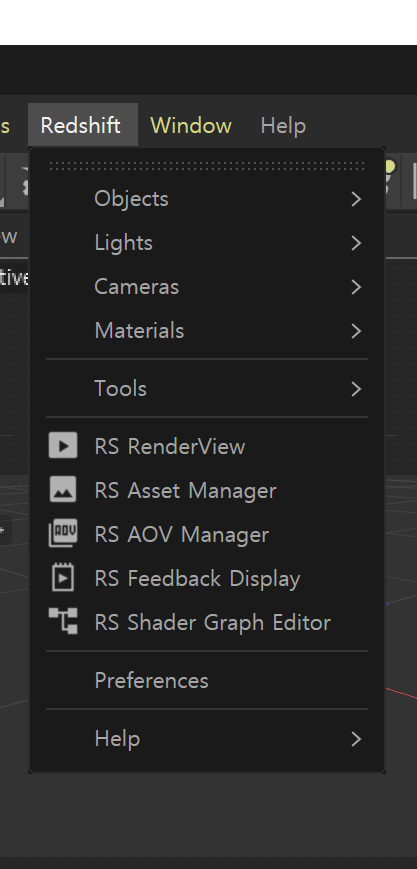Viewport: 417px width, 869px height.
Task: Open the Window menu
Action: click(191, 126)
